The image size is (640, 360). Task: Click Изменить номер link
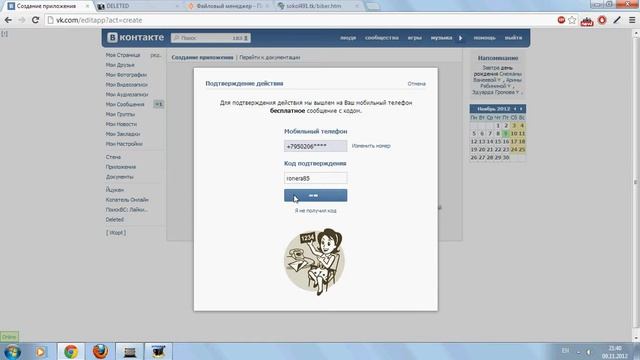coord(371,146)
